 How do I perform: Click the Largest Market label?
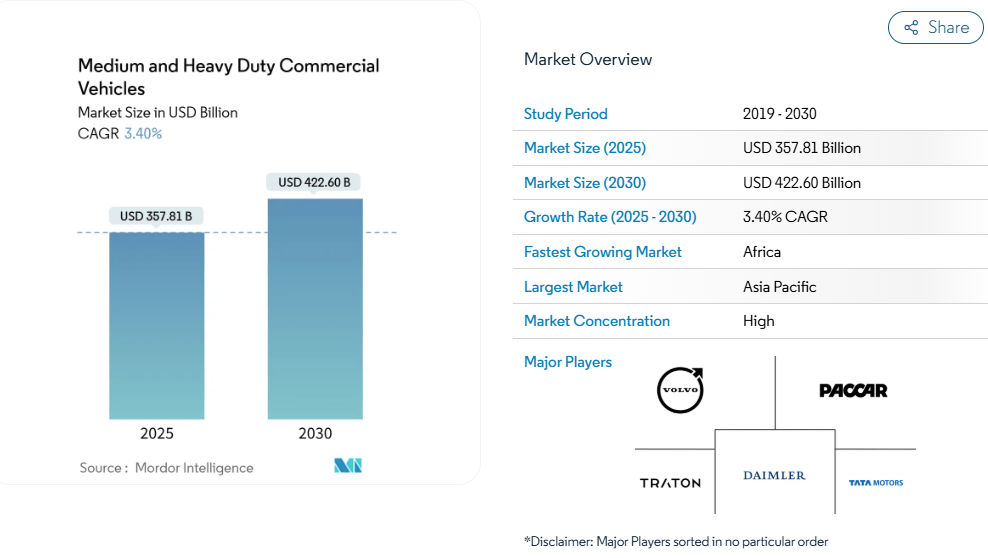click(573, 287)
